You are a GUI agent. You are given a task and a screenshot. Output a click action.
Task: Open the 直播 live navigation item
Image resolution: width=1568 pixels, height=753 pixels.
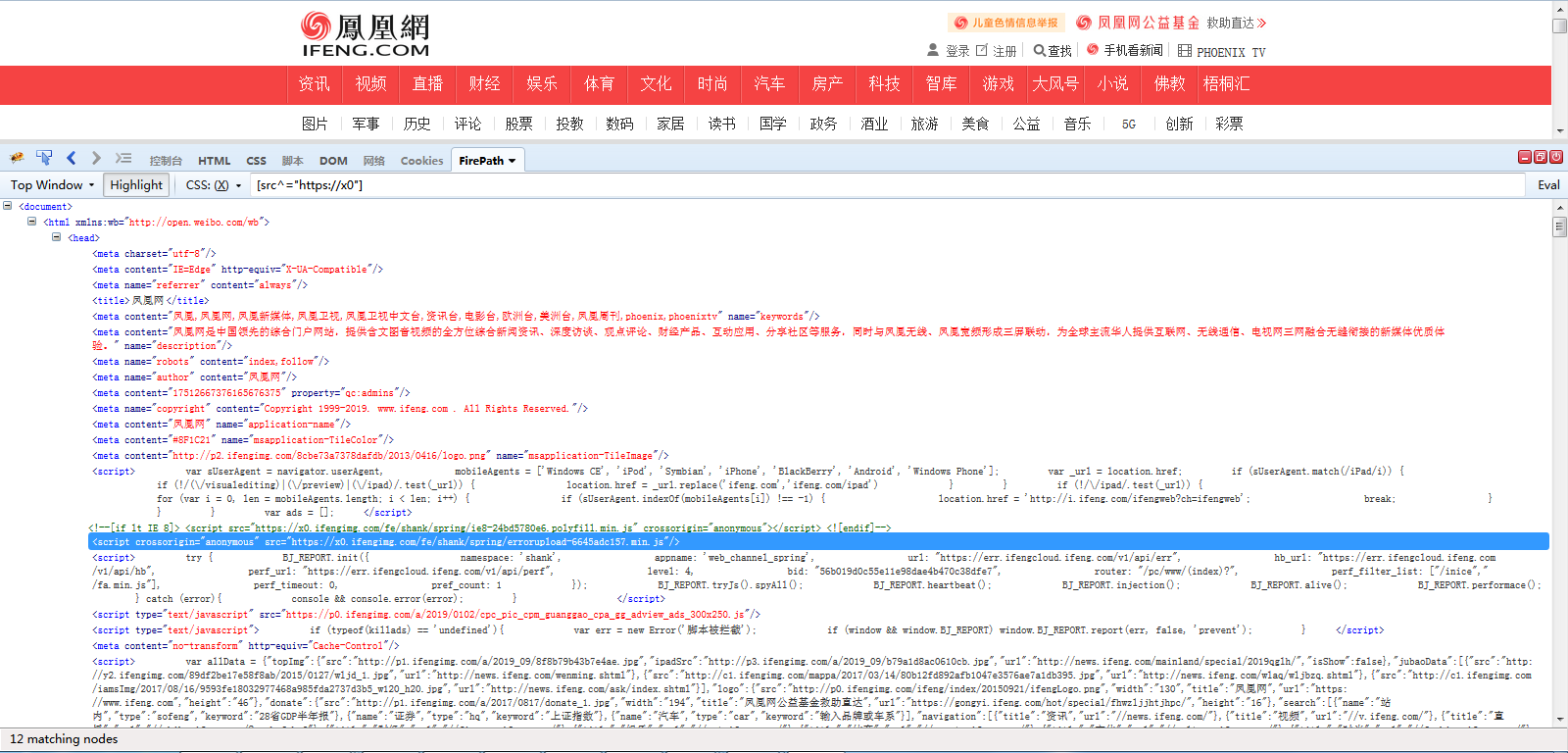tap(427, 84)
